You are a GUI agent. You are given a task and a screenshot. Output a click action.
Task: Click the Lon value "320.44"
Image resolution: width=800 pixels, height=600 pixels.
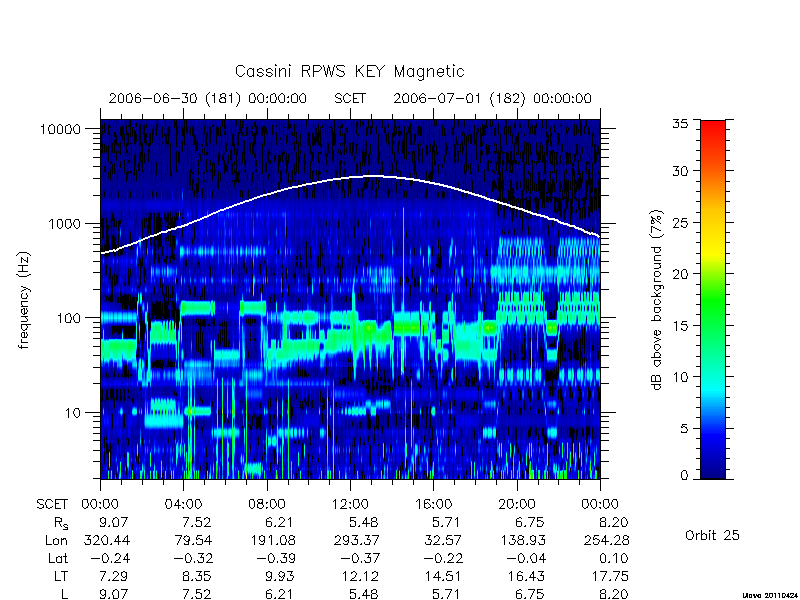click(107, 540)
